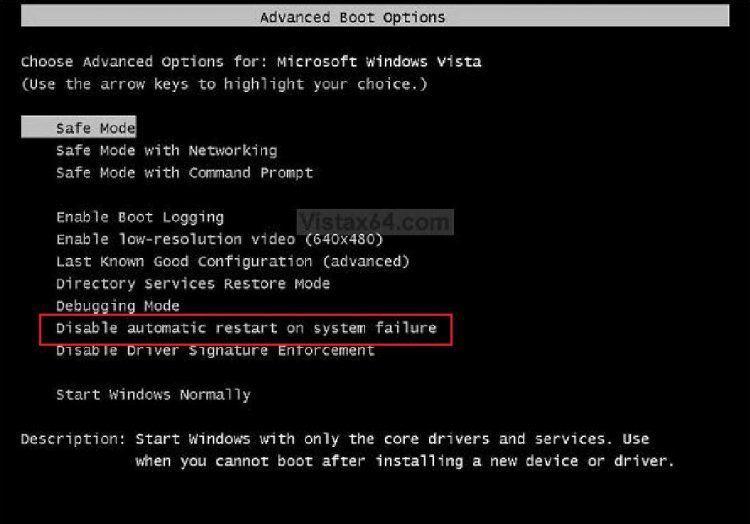This screenshot has width=750, height=524.
Task: Click the core drivers and services description line
Action: [392, 439]
